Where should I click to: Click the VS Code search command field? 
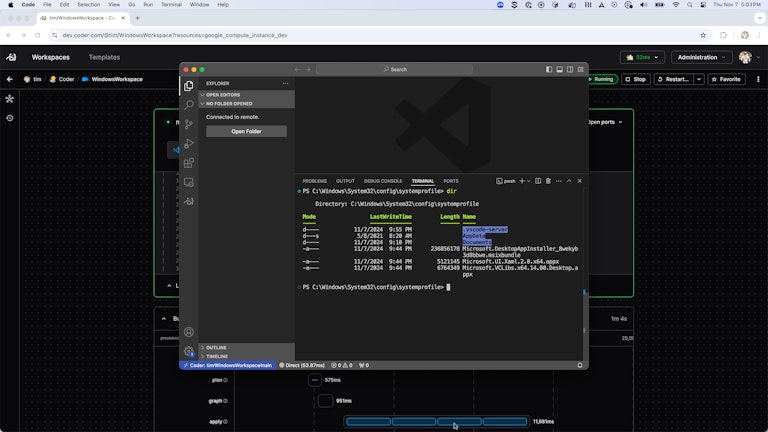(x=394, y=69)
